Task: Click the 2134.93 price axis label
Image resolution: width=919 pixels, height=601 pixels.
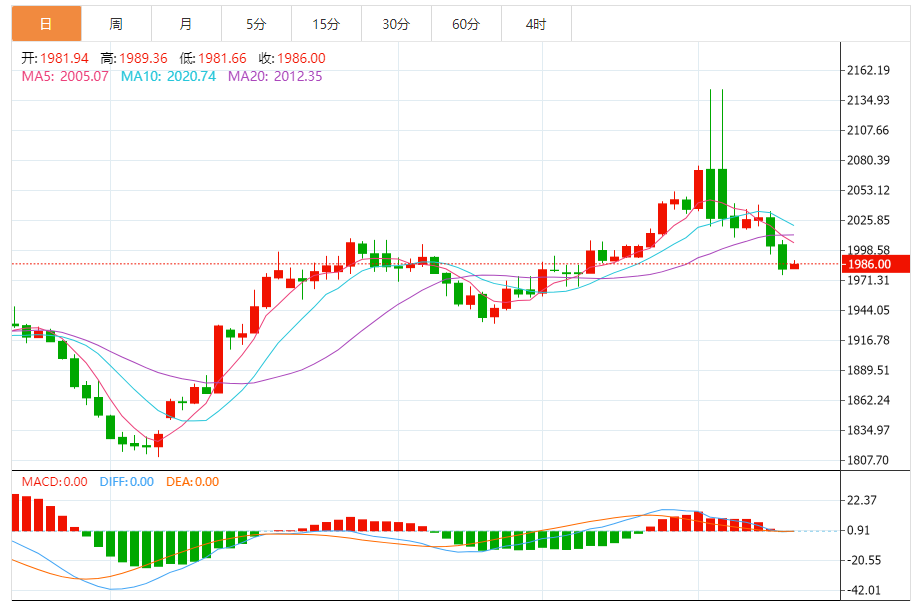Action: click(x=868, y=100)
